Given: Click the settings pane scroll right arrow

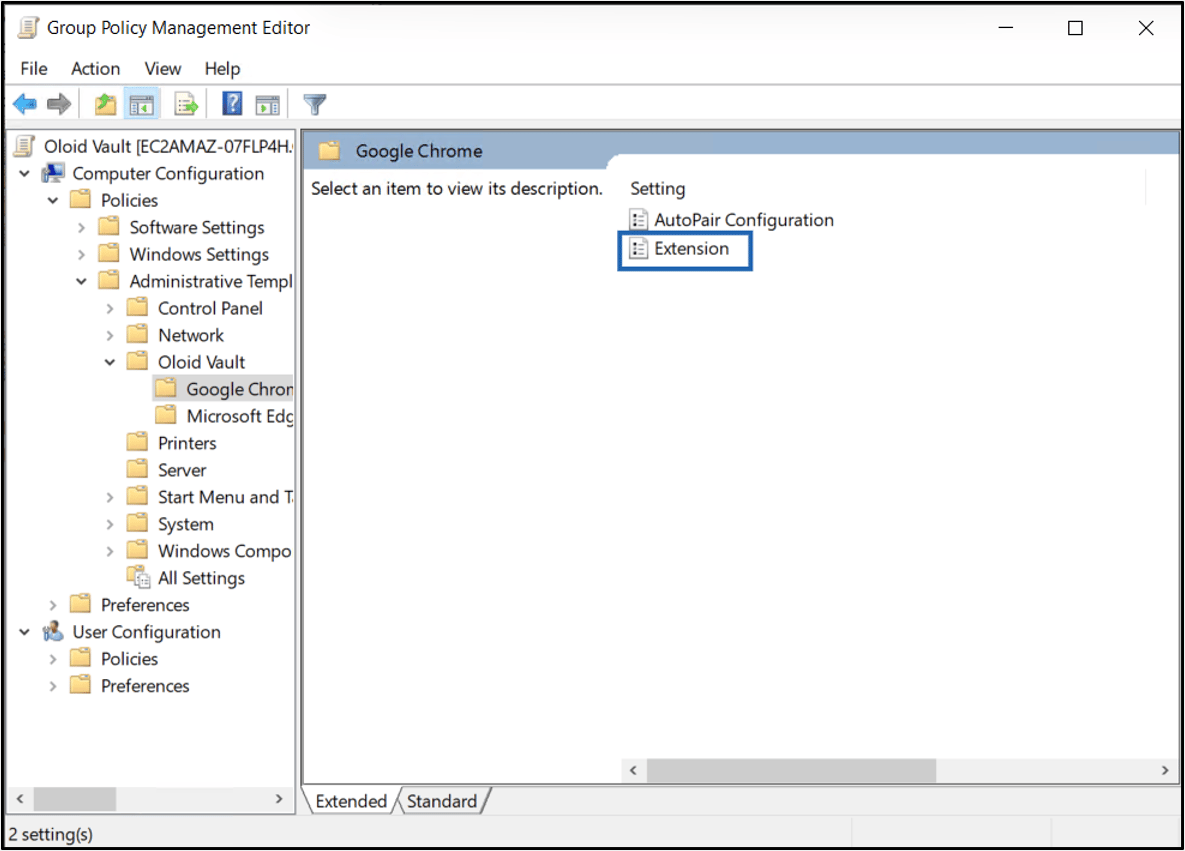Looking at the screenshot, I should click(x=1165, y=770).
